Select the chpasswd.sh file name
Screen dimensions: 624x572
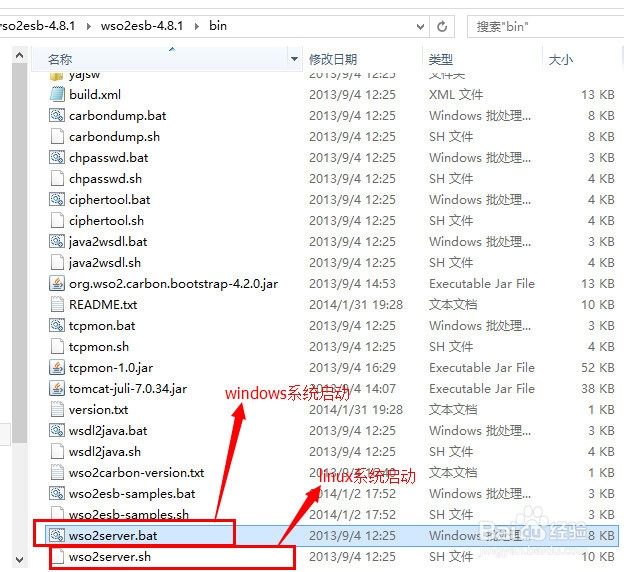105,179
